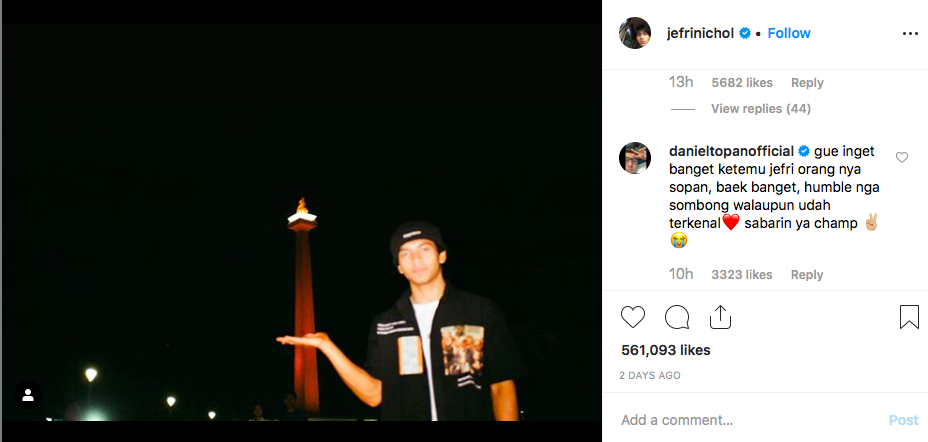The width and height of the screenshot is (928, 442).
Task: Like danieltopanofficial's comment
Action: pyautogui.click(x=902, y=157)
